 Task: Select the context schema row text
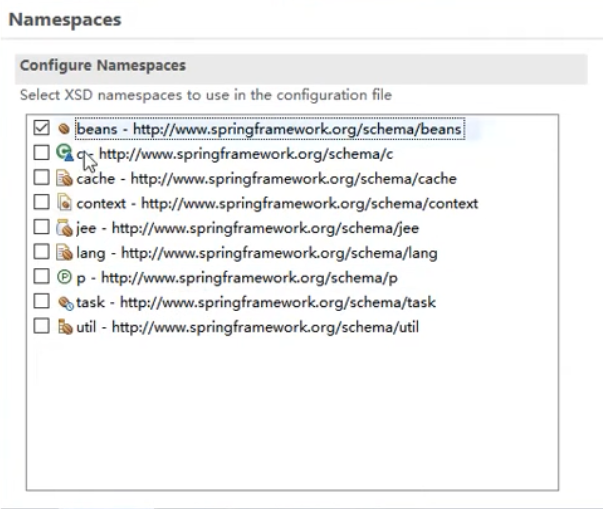[x=277, y=203]
